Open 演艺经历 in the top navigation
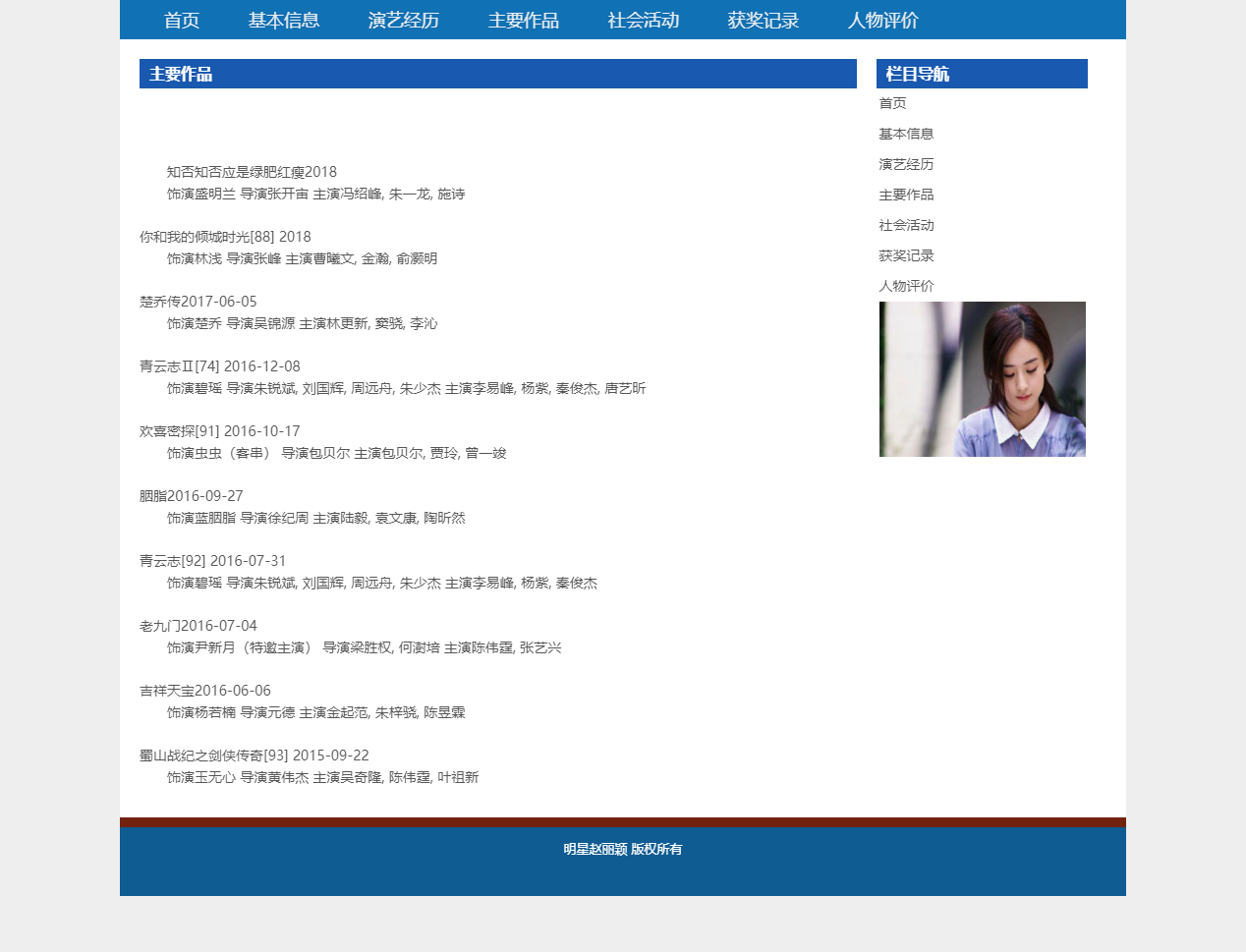Viewport: 1246px width, 952px height. click(x=404, y=20)
